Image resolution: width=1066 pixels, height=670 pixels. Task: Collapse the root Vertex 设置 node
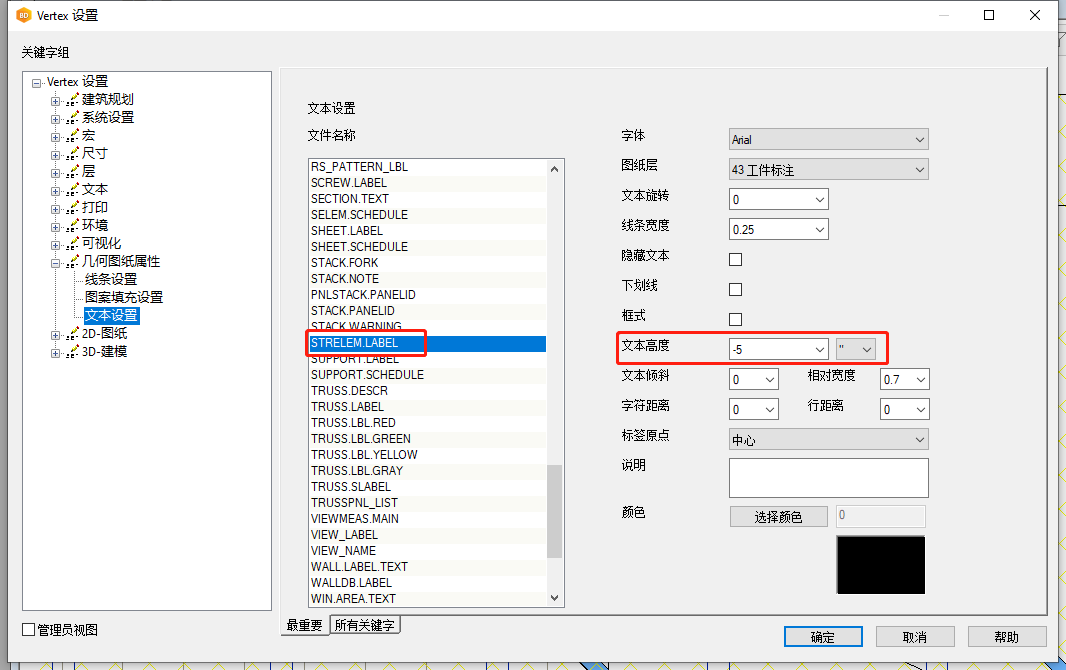[x=36, y=84]
